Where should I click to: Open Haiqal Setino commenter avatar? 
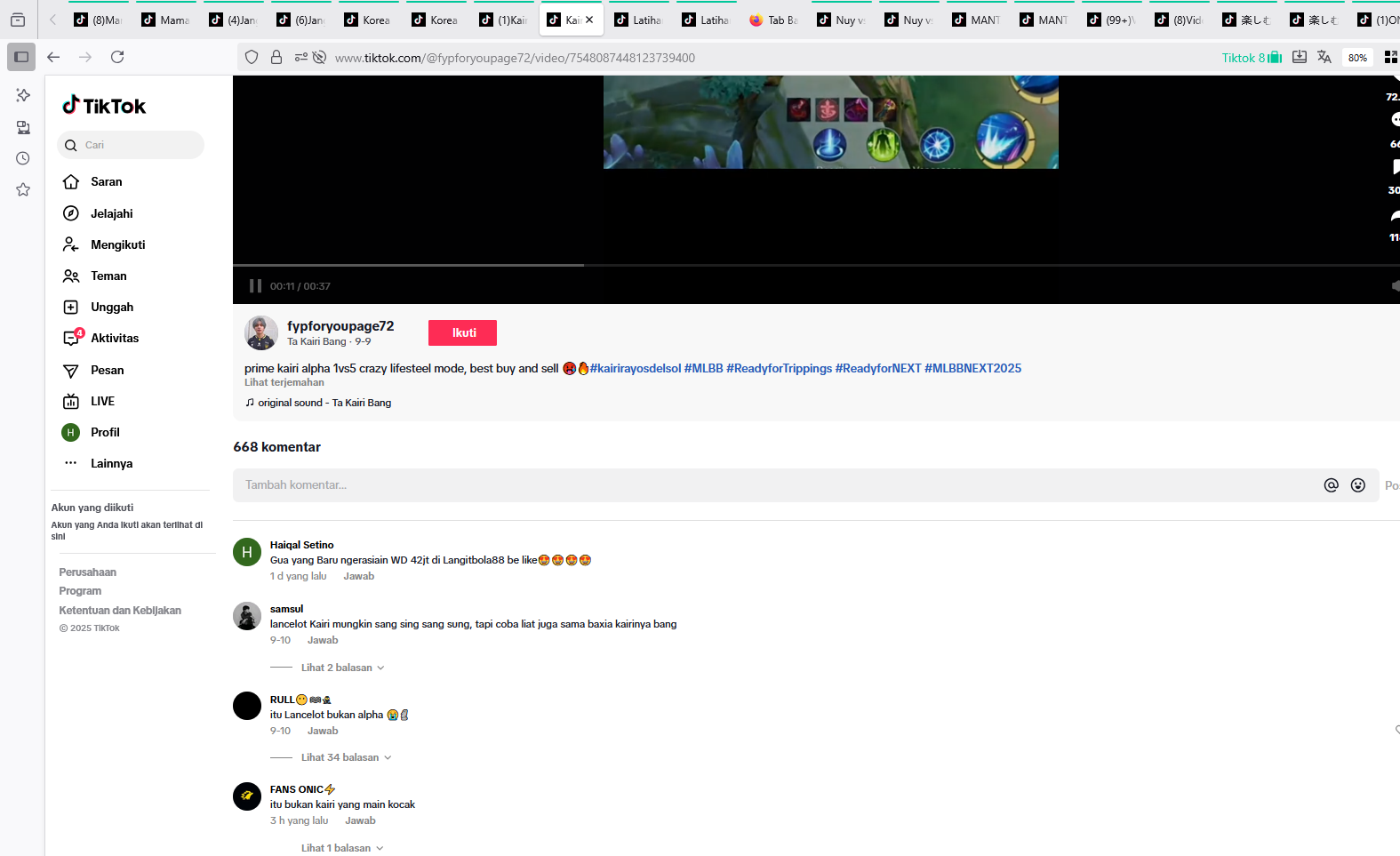247,552
